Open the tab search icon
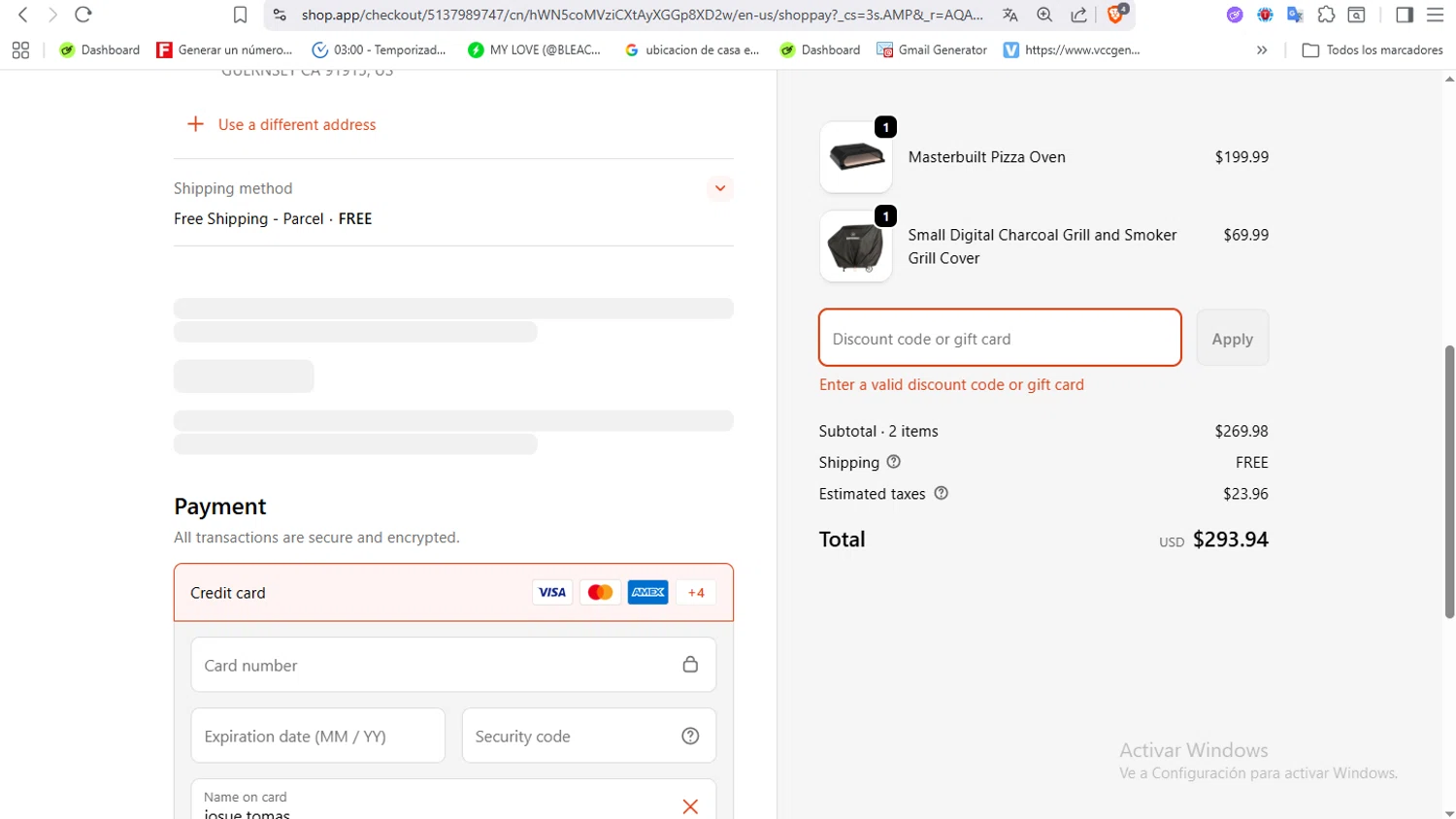Screen dimensions: 1456x819 point(1357,15)
